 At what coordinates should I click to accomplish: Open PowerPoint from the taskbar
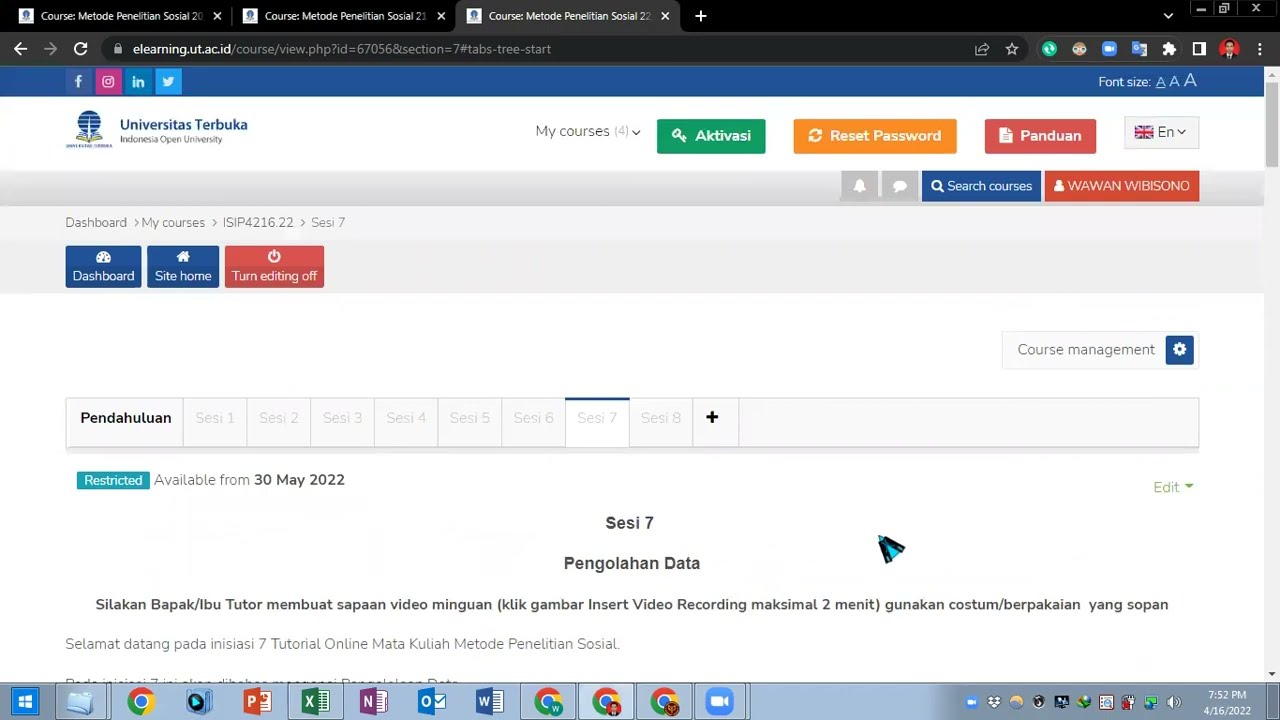tap(257, 702)
